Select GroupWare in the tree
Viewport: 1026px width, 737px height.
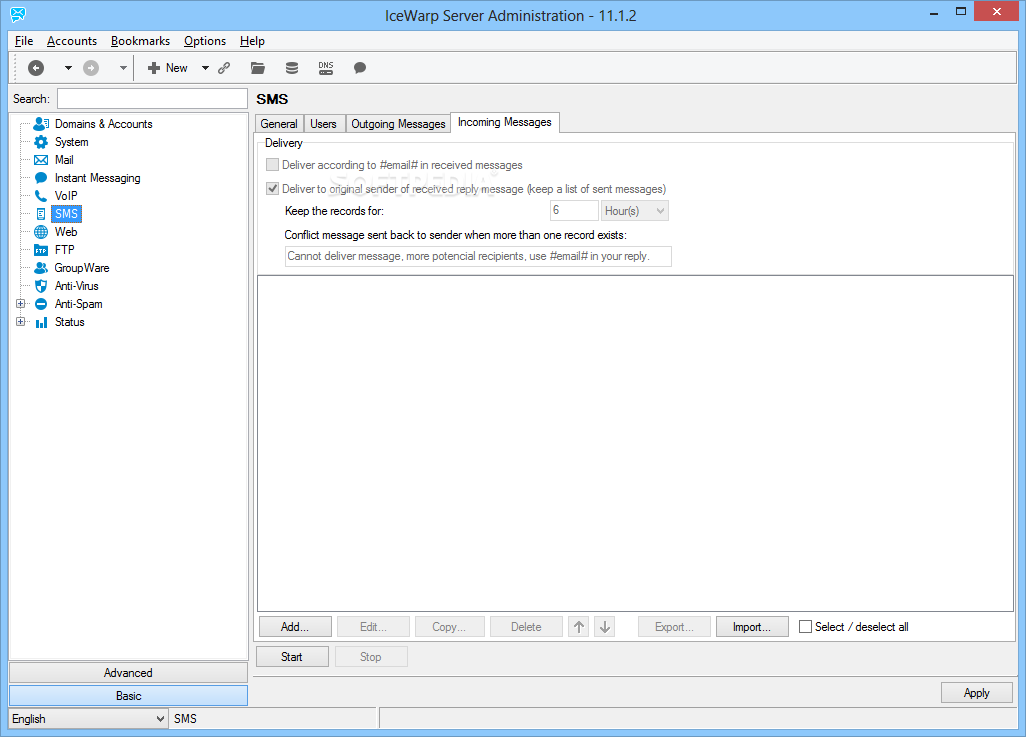click(x=82, y=268)
